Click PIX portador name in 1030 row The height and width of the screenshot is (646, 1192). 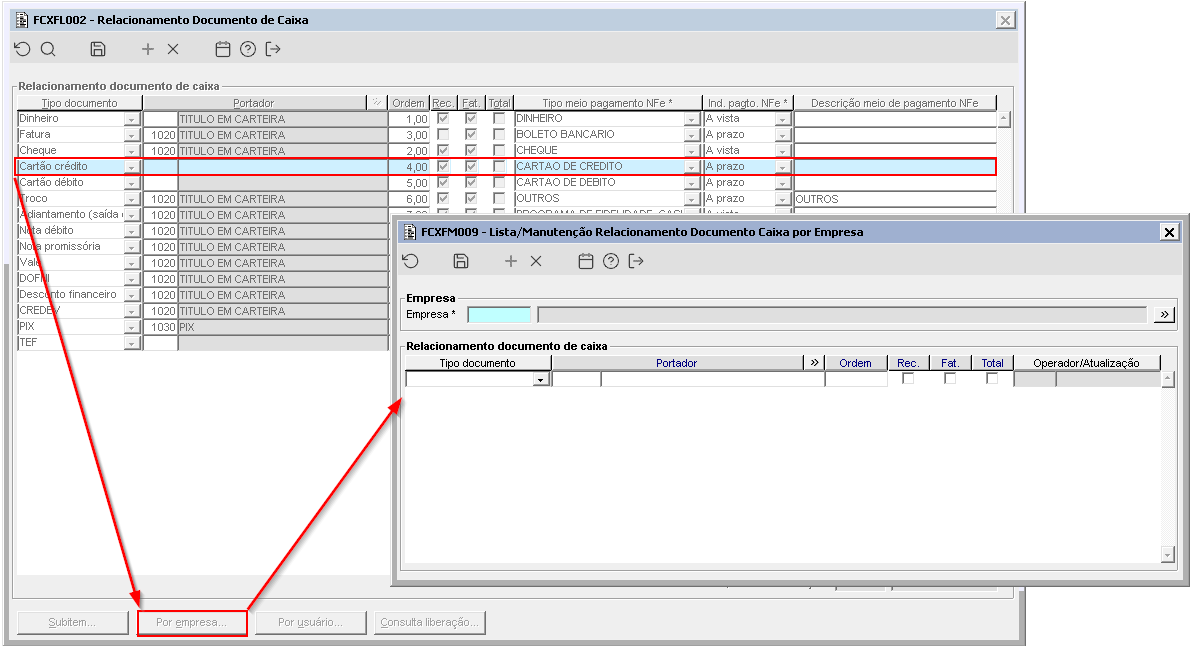pyautogui.click(x=283, y=328)
